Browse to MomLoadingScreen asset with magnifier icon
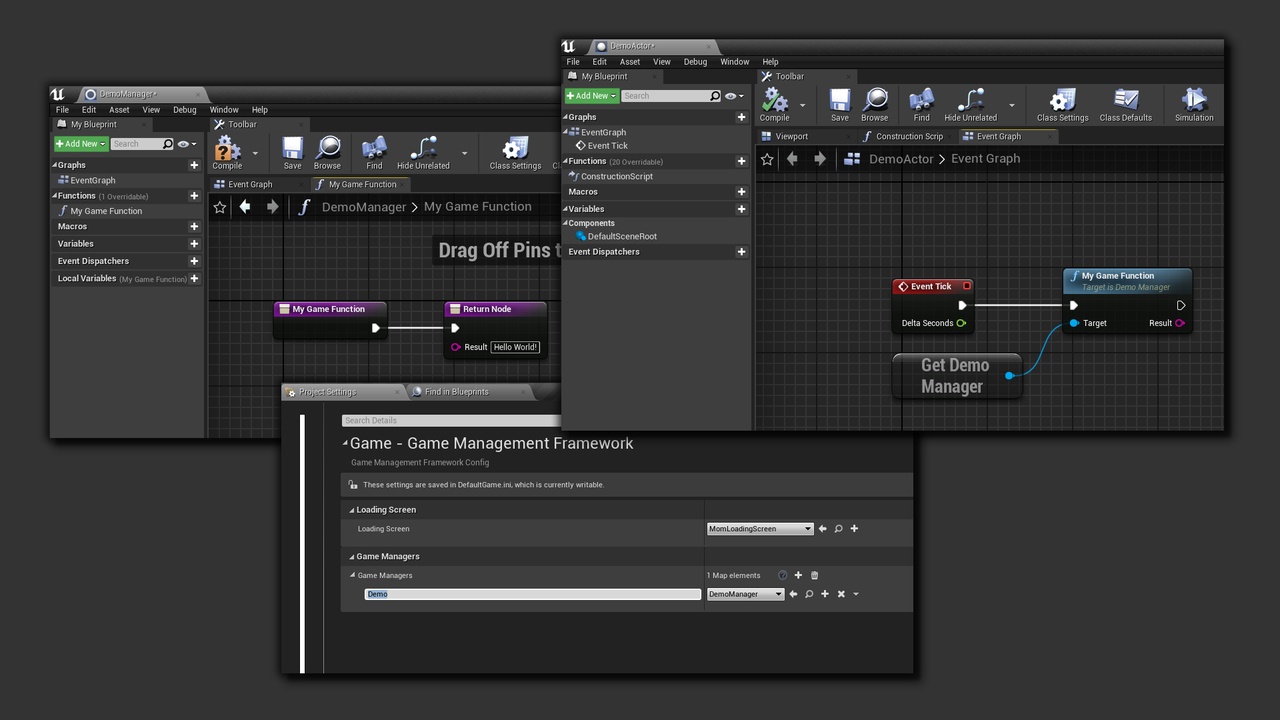The height and width of the screenshot is (720, 1280). point(838,529)
